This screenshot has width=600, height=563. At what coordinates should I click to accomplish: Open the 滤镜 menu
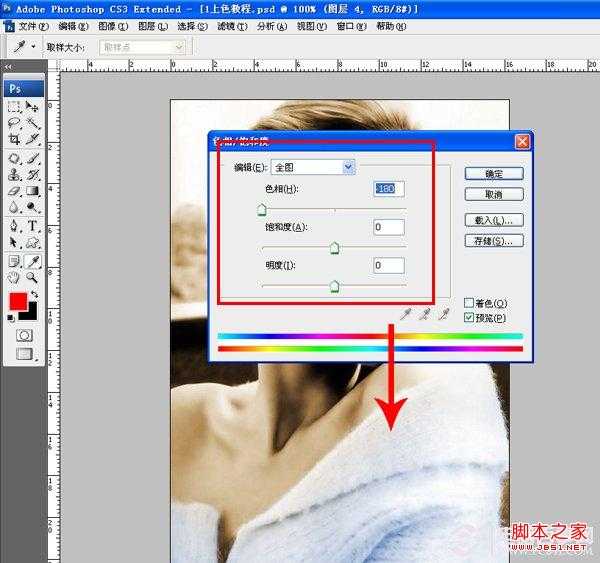[232, 26]
